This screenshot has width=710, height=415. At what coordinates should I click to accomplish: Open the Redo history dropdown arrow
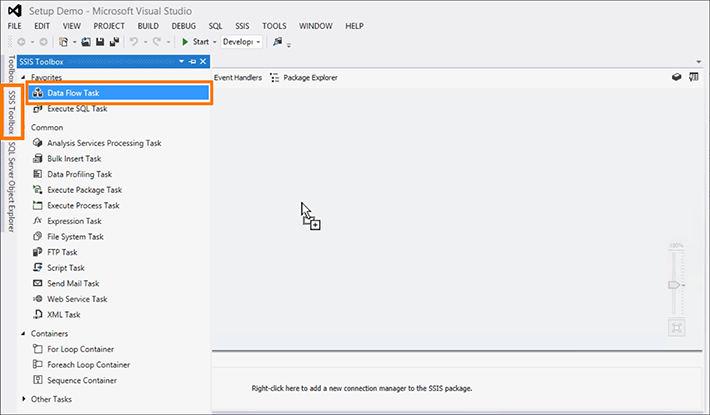[x=168, y=42]
